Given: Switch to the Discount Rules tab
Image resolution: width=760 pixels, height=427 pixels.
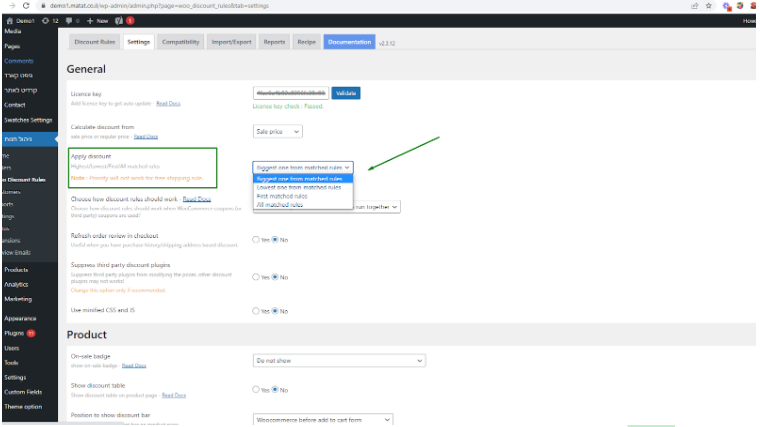Looking at the screenshot, I should pos(96,42).
